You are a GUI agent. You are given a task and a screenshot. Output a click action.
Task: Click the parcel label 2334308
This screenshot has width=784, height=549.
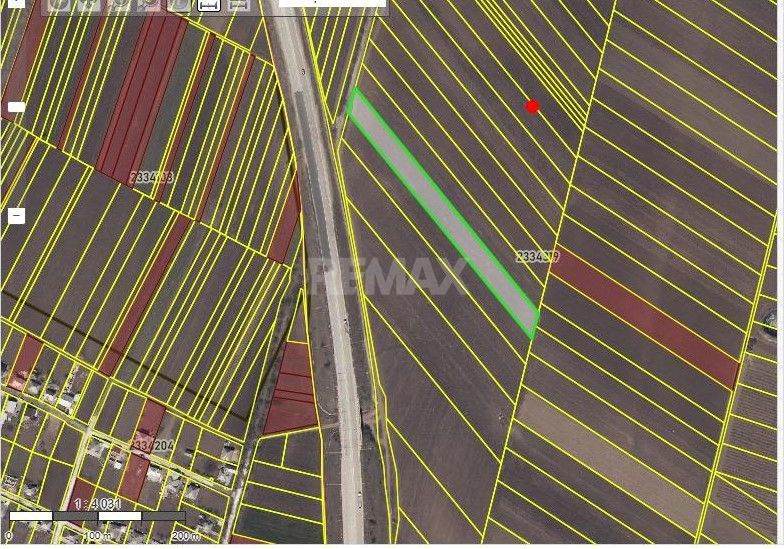pyautogui.click(x=152, y=178)
